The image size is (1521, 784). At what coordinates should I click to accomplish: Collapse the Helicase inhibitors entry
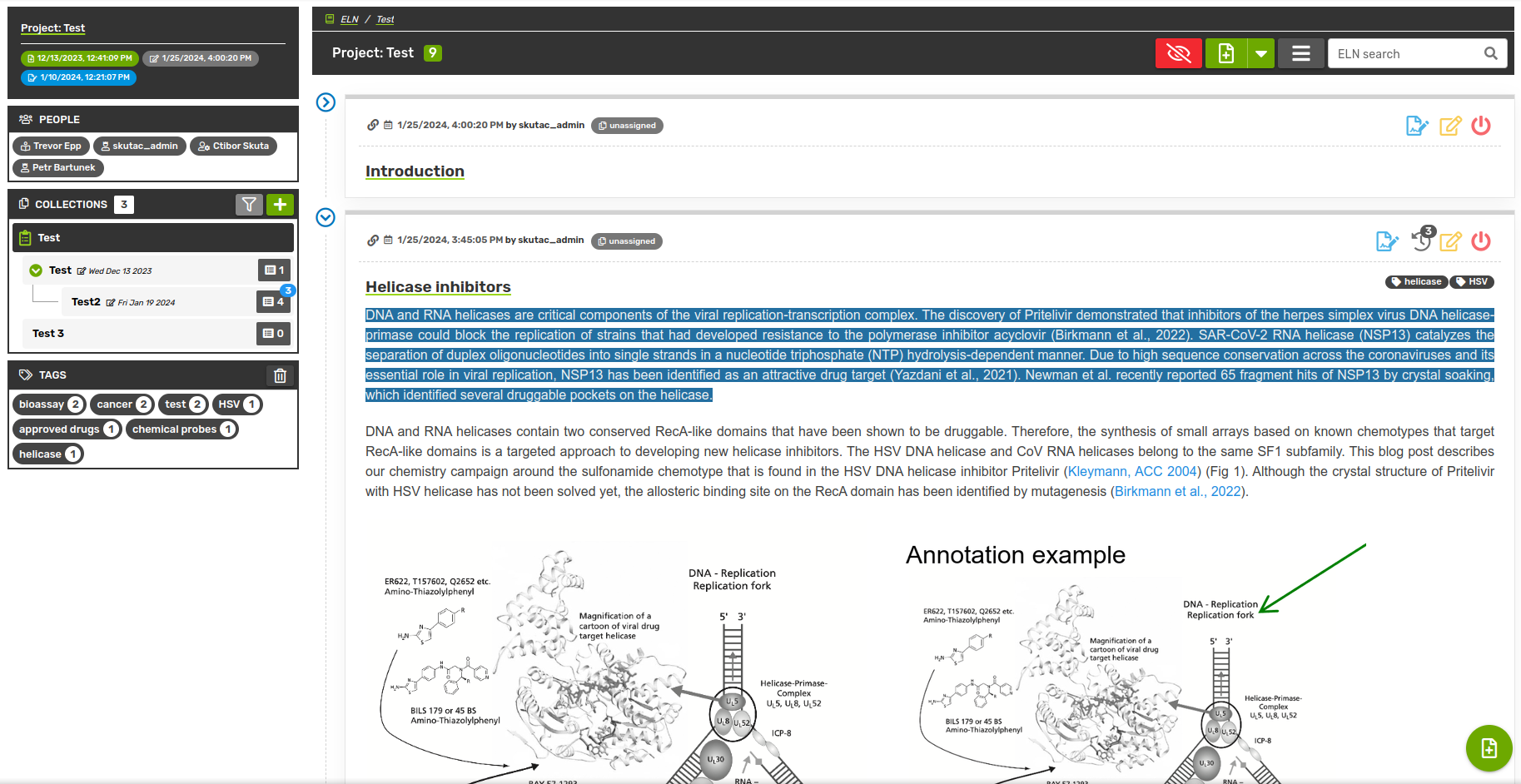(x=326, y=217)
